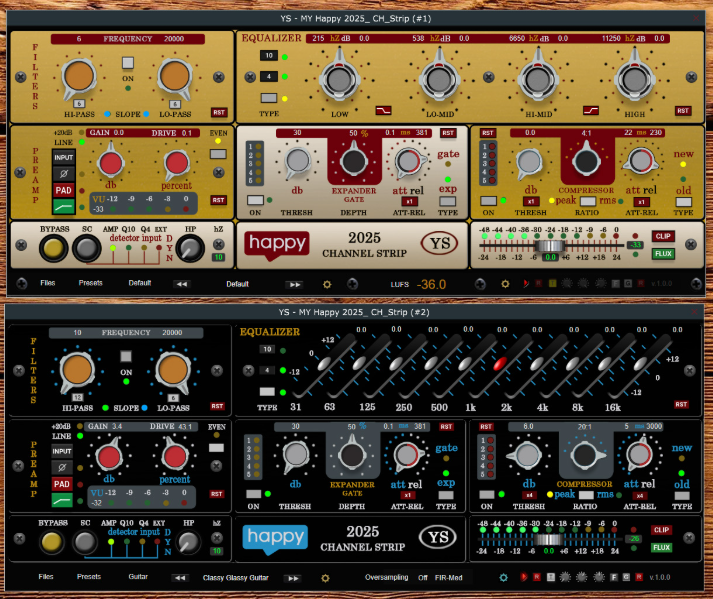Click low shelf curve icon in strip #1 equalizer
Viewport: 713px width, 599px height.
[383, 111]
